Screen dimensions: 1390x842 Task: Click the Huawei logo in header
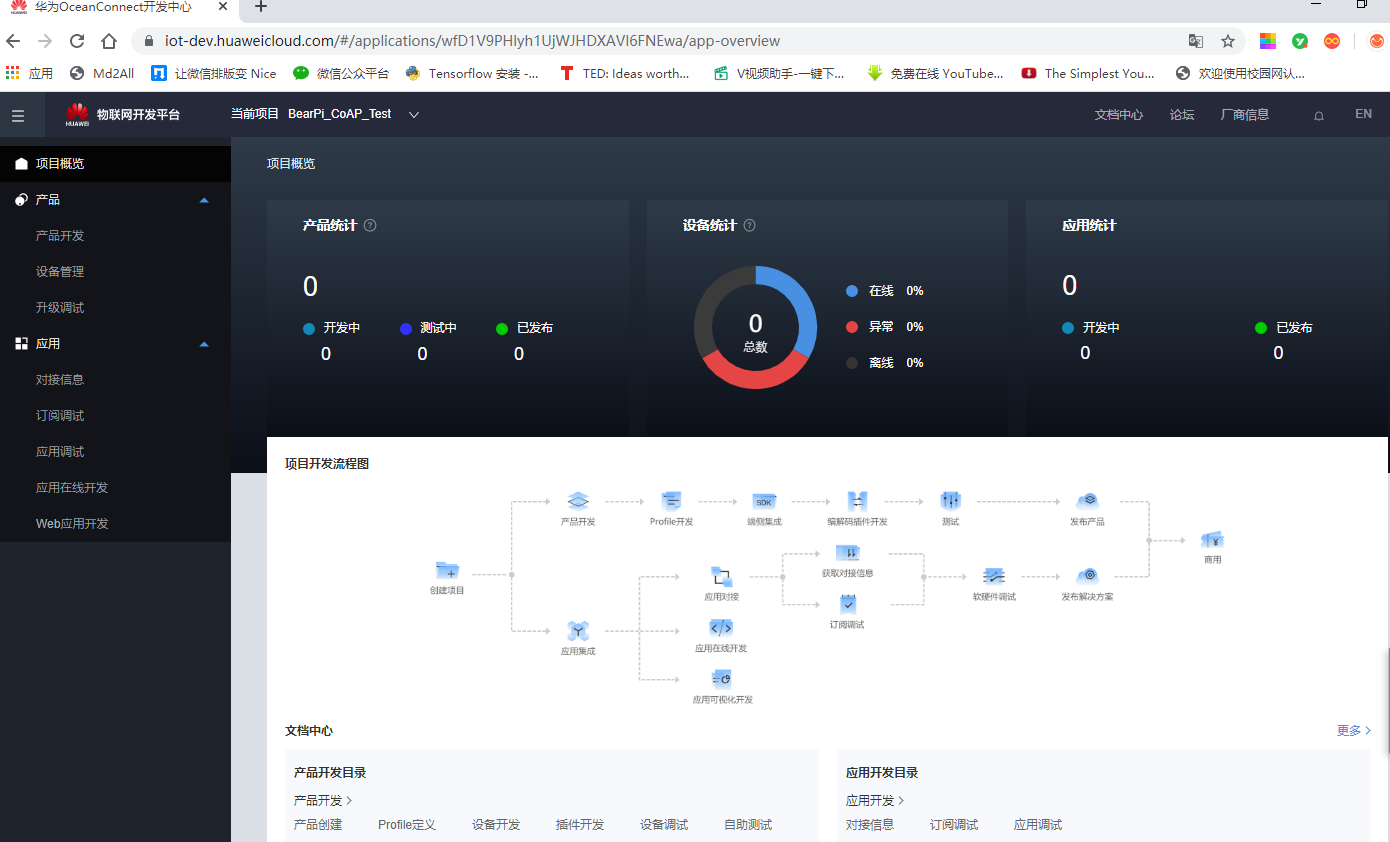pyautogui.click(x=77, y=115)
